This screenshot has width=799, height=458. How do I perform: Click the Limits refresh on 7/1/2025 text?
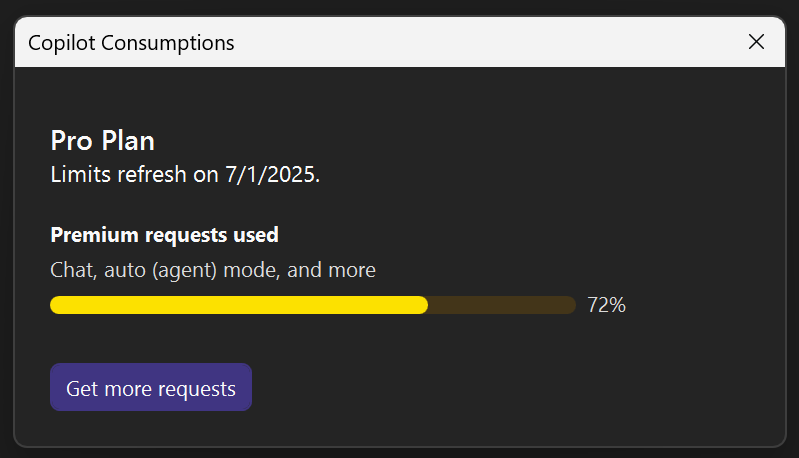click(x=185, y=174)
